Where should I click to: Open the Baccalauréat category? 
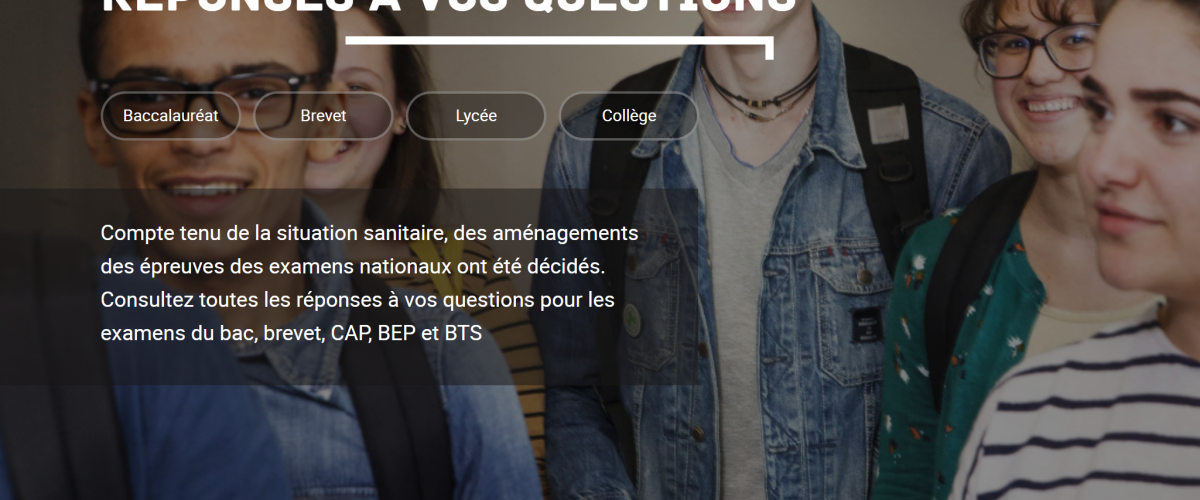(x=170, y=116)
